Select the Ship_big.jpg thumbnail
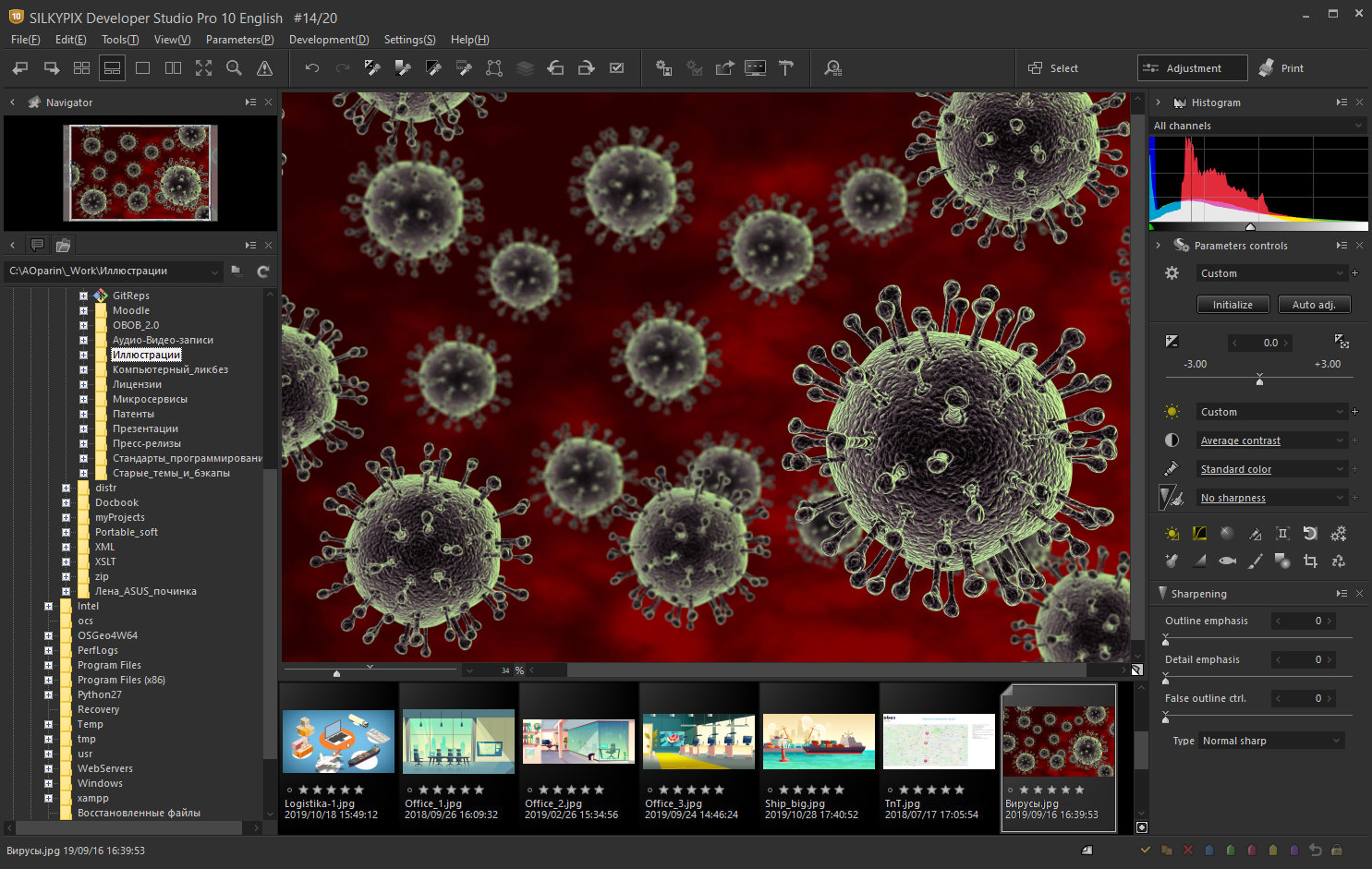This screenshot has height=869, width=1372. (x=819, y=742)
